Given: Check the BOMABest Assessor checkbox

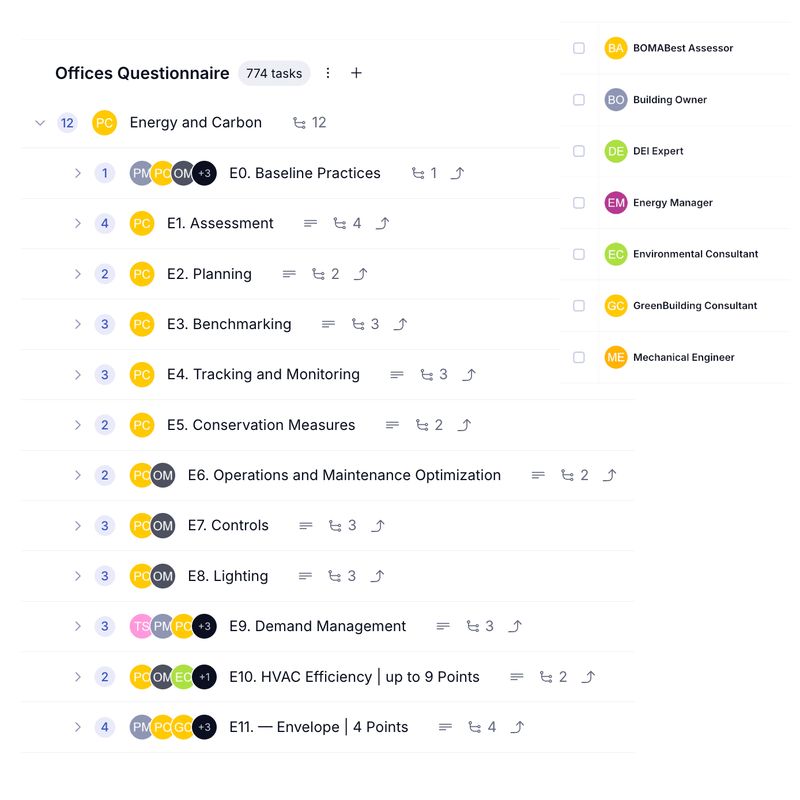Looking at the screenshot, I should (x=579, y=48).
